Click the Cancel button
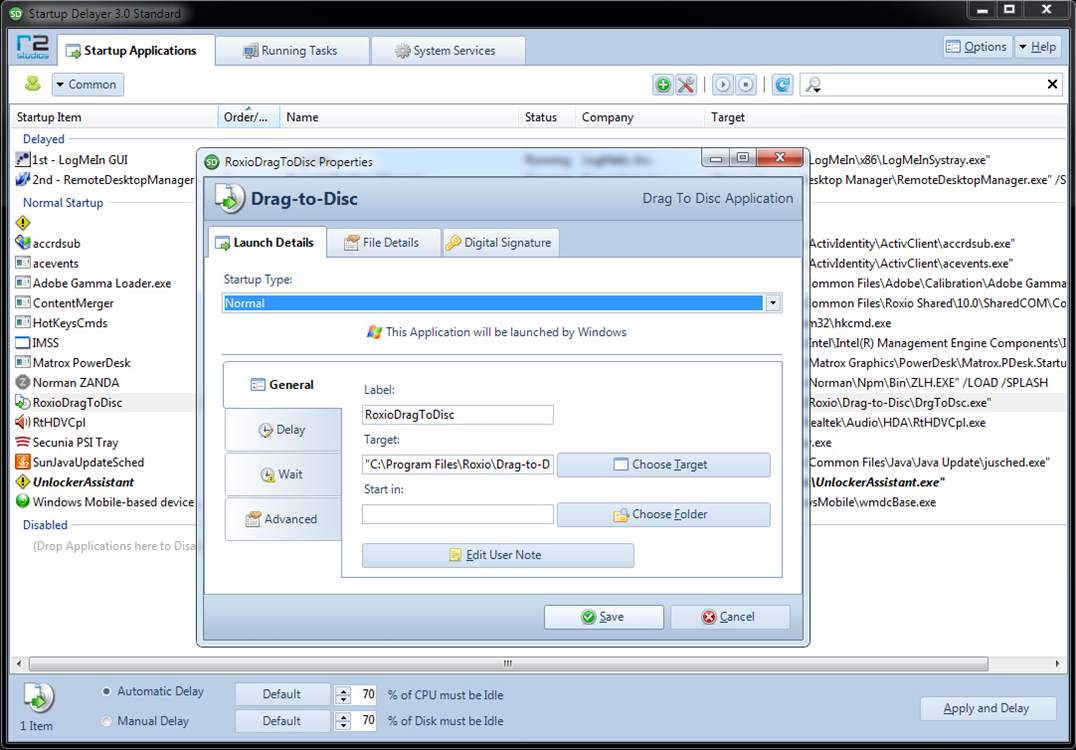Screen dimensions: 1076x750 coord(730,617)
